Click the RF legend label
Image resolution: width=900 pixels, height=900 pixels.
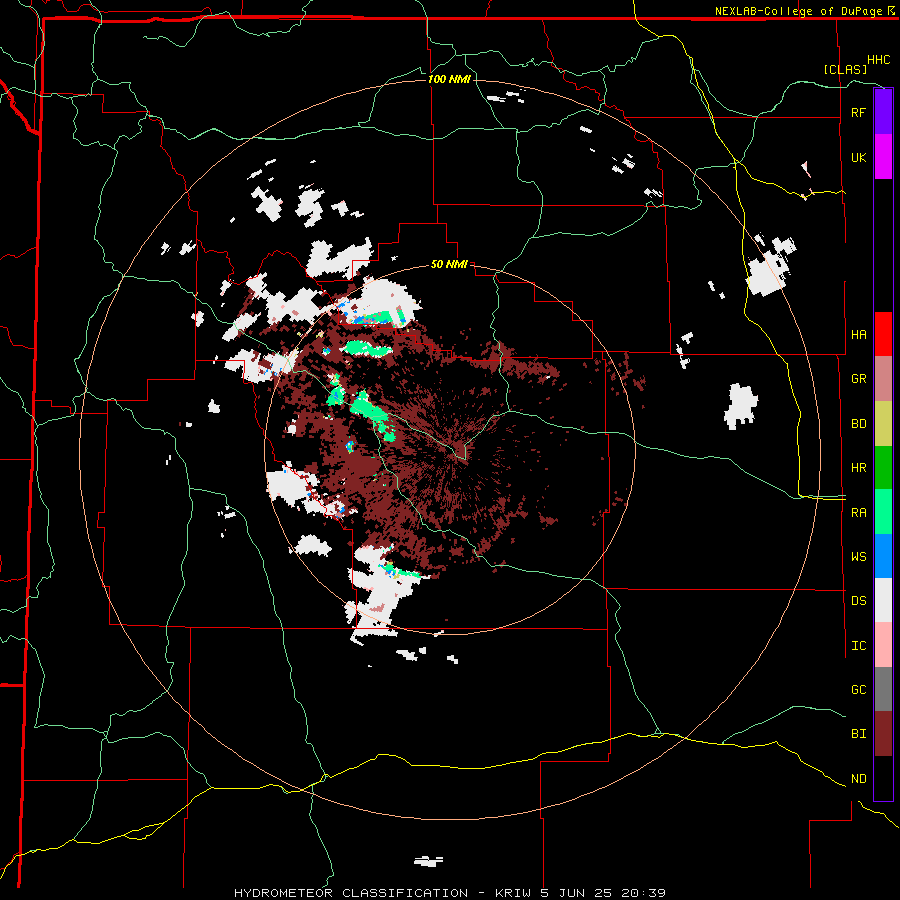[858, 112]
